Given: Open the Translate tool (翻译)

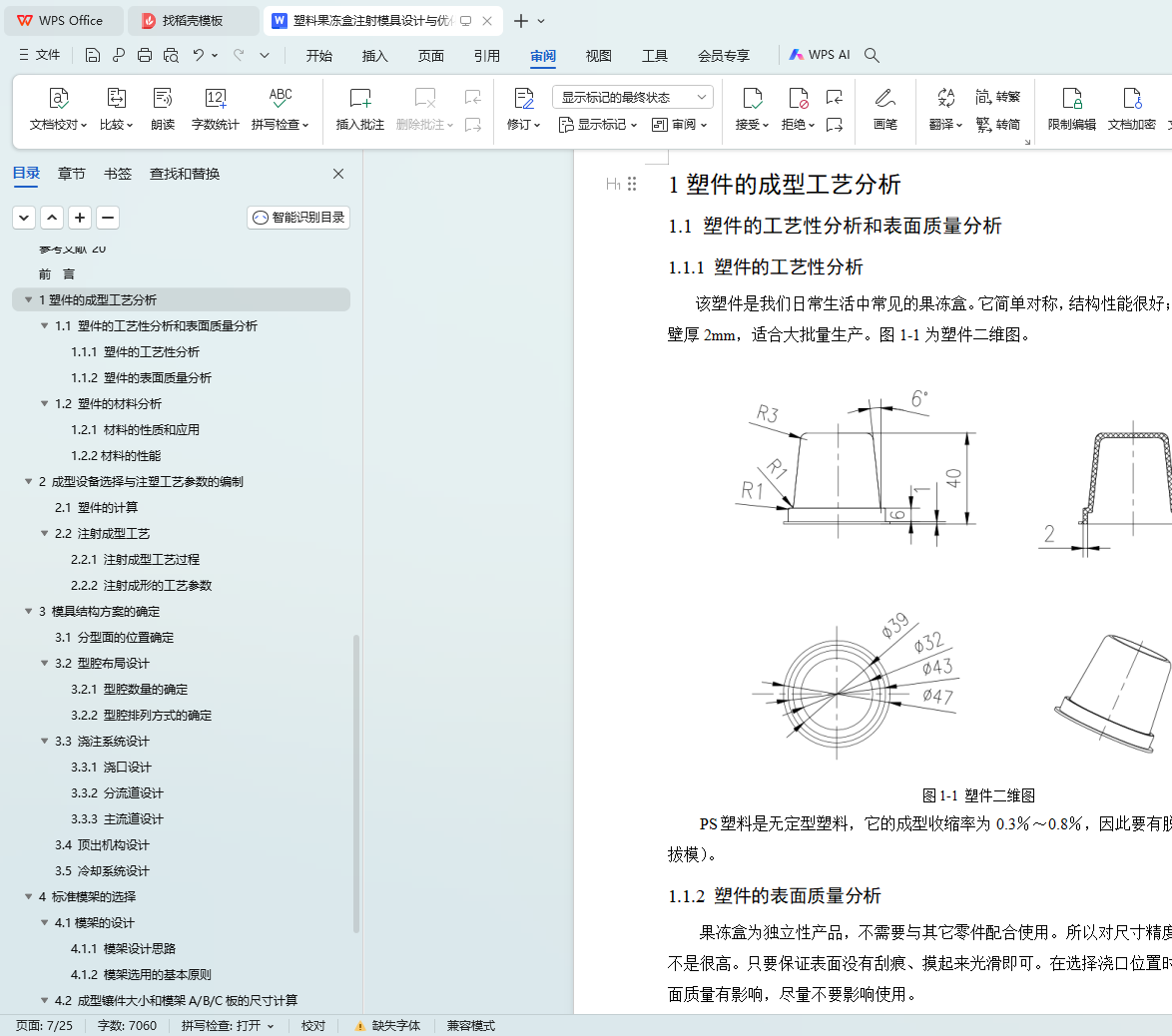Looking at the screenshot, I should 945,109.
